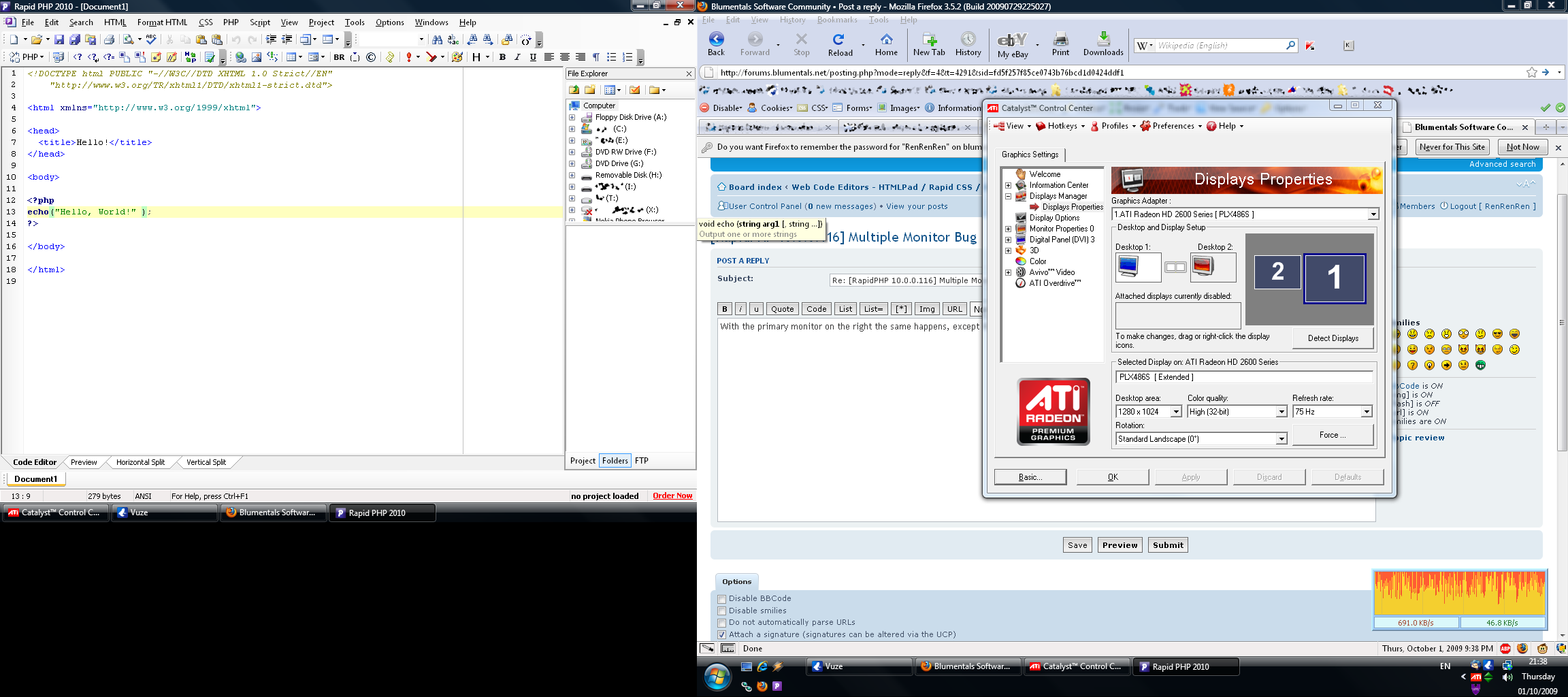
Task: Switch to the FTP tab in File Explorer panel
Action: click(642, 461)
